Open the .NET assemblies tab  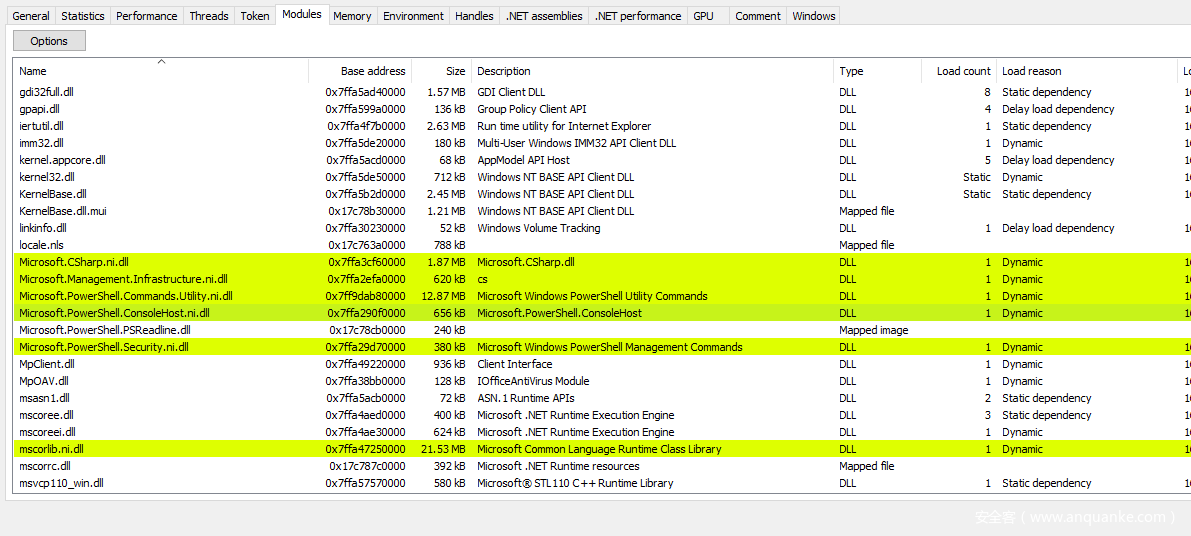(x=544, y=16)
